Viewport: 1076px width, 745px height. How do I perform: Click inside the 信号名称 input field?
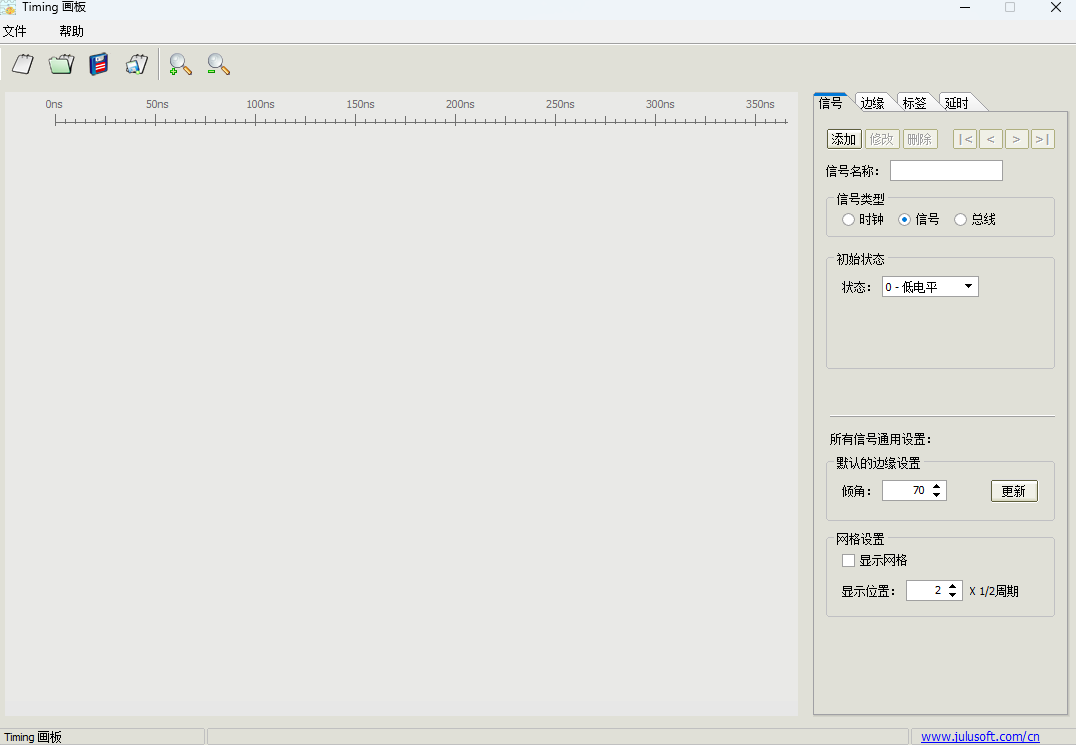(945, 170)
